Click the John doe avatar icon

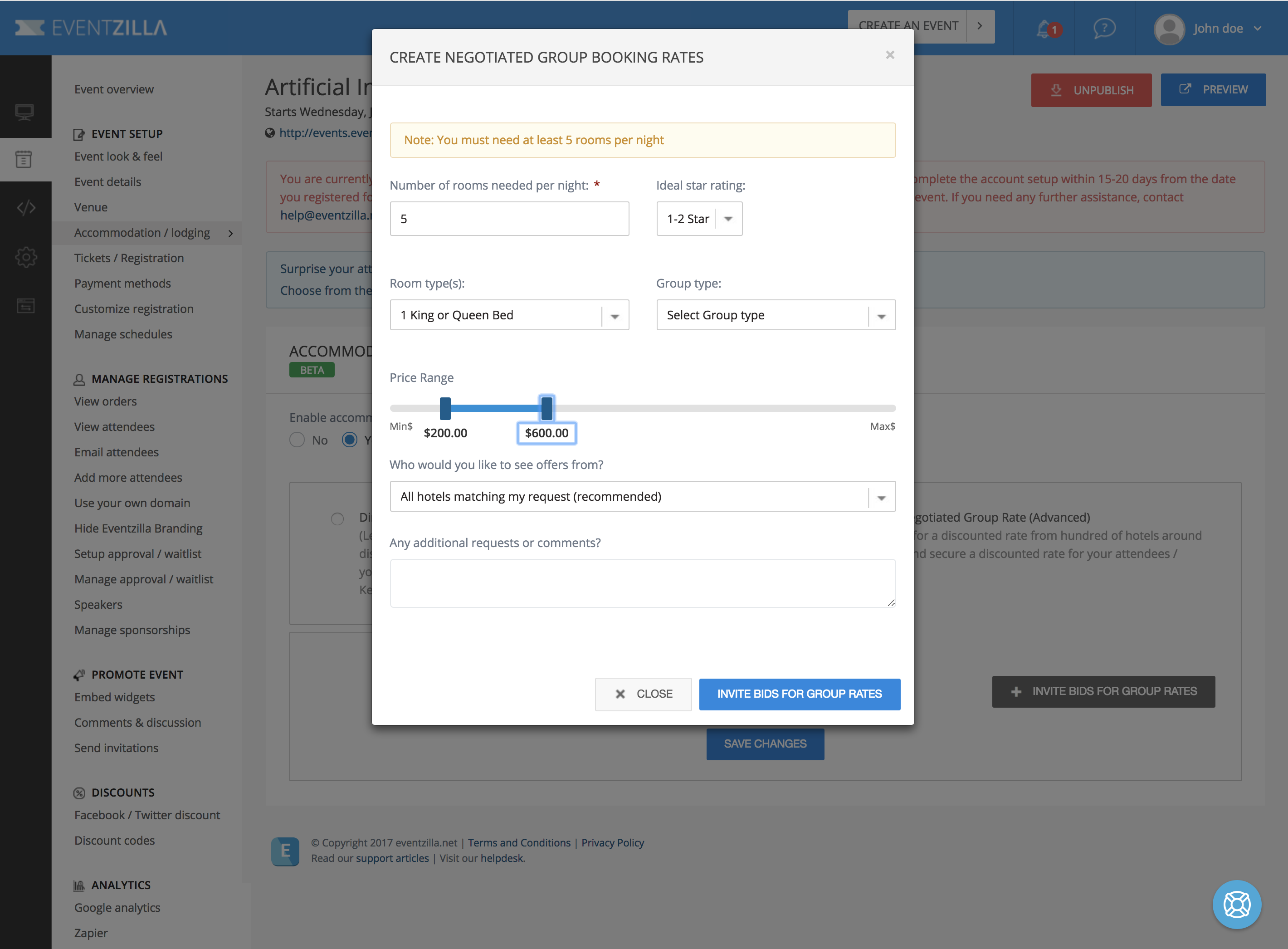pyautogui.click(x=1169, y=29)
